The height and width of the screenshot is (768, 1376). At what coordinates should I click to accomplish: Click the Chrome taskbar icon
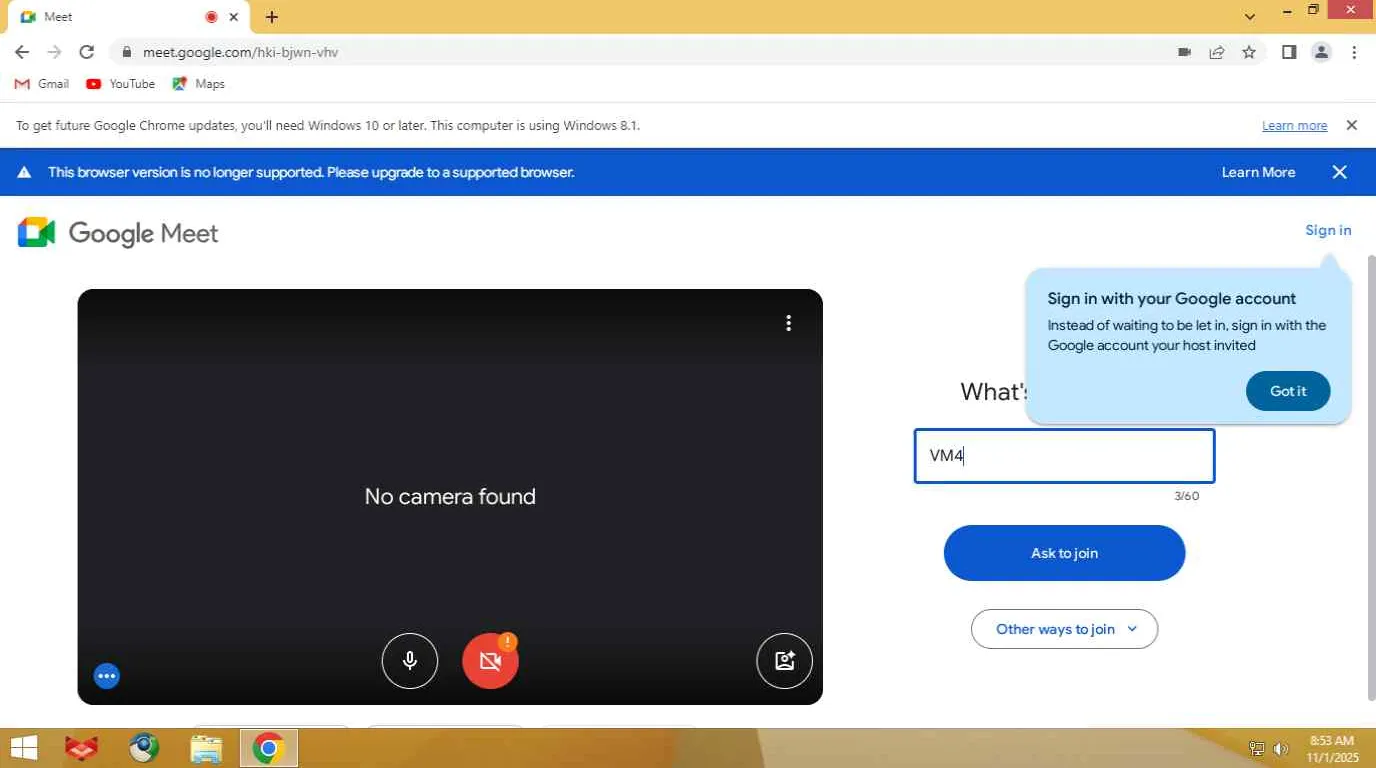click(x=268, y=748)
